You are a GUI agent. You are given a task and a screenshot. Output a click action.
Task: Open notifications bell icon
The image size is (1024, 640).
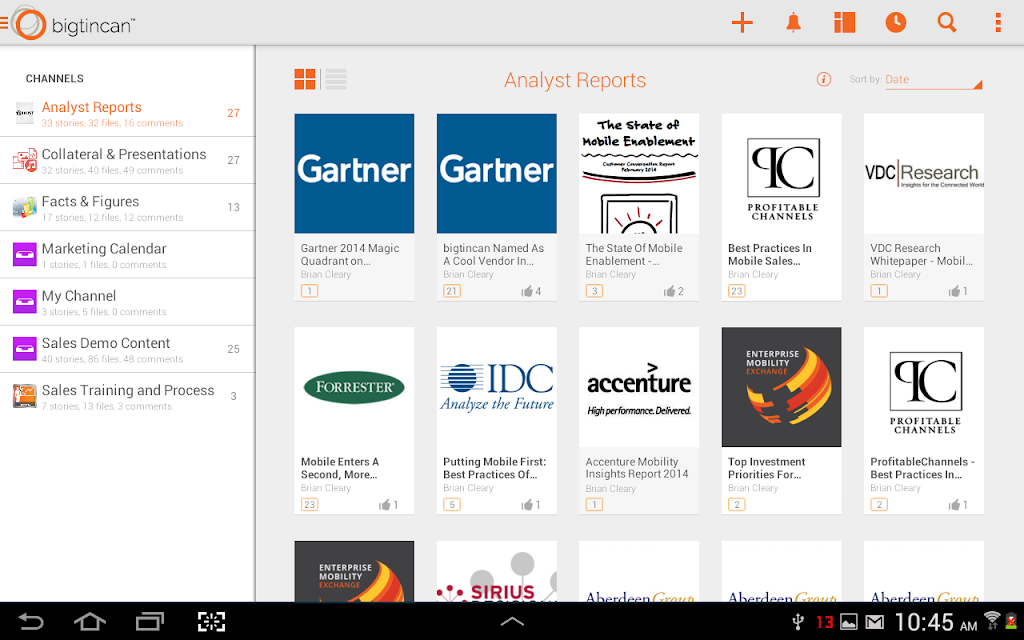point(793,23)
